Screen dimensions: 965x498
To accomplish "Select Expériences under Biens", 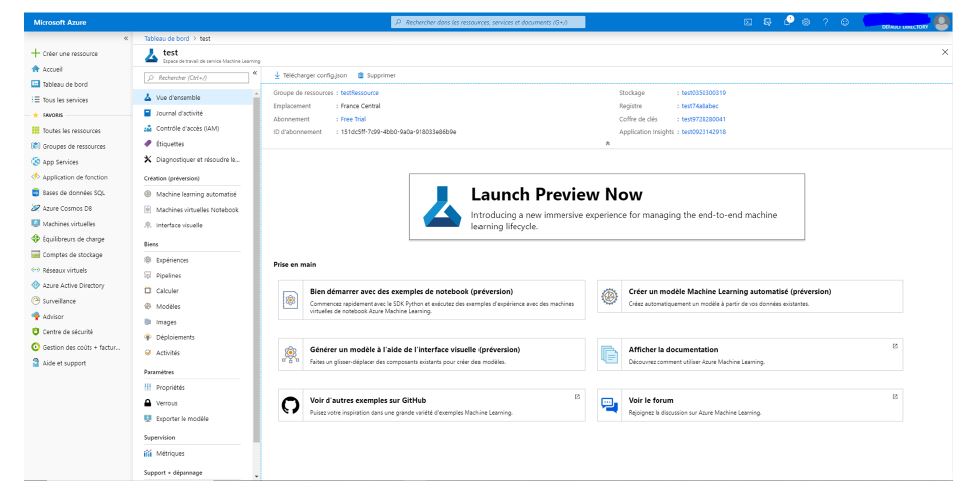I will (x=172, y=259).
